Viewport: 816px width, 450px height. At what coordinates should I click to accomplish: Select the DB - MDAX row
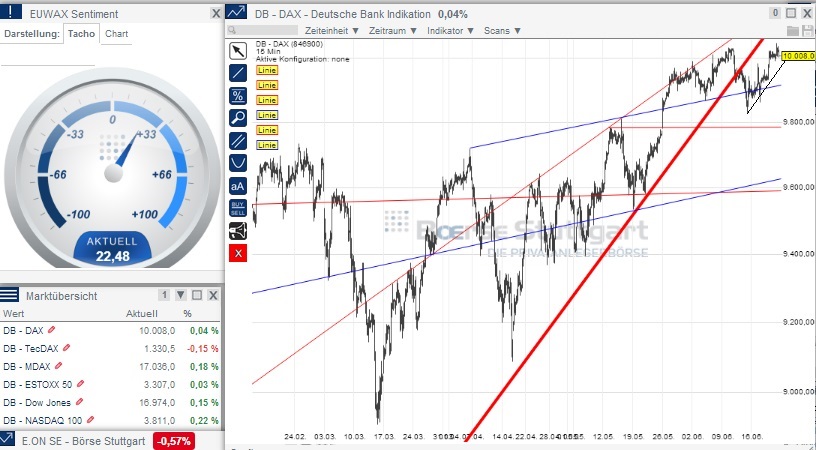coord(110,366)
